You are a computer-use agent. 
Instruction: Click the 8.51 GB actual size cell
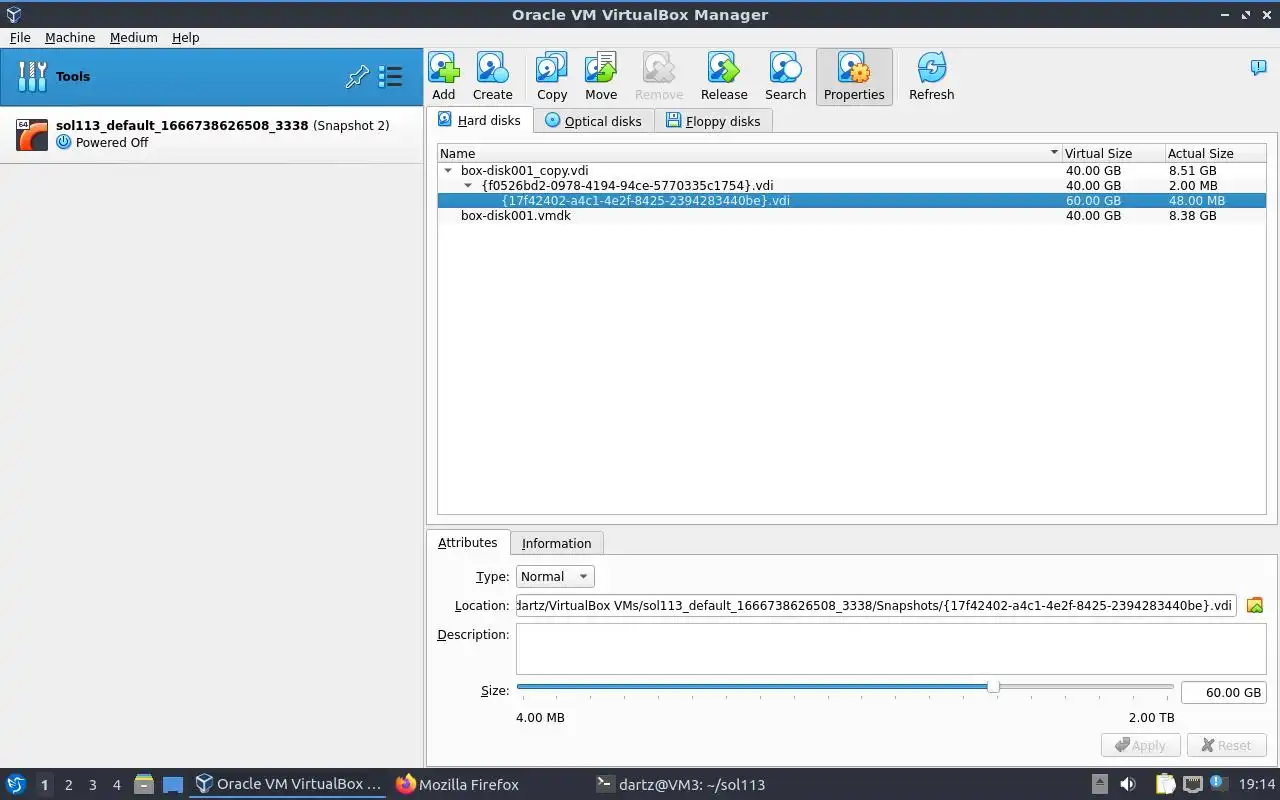(1192, 170)
